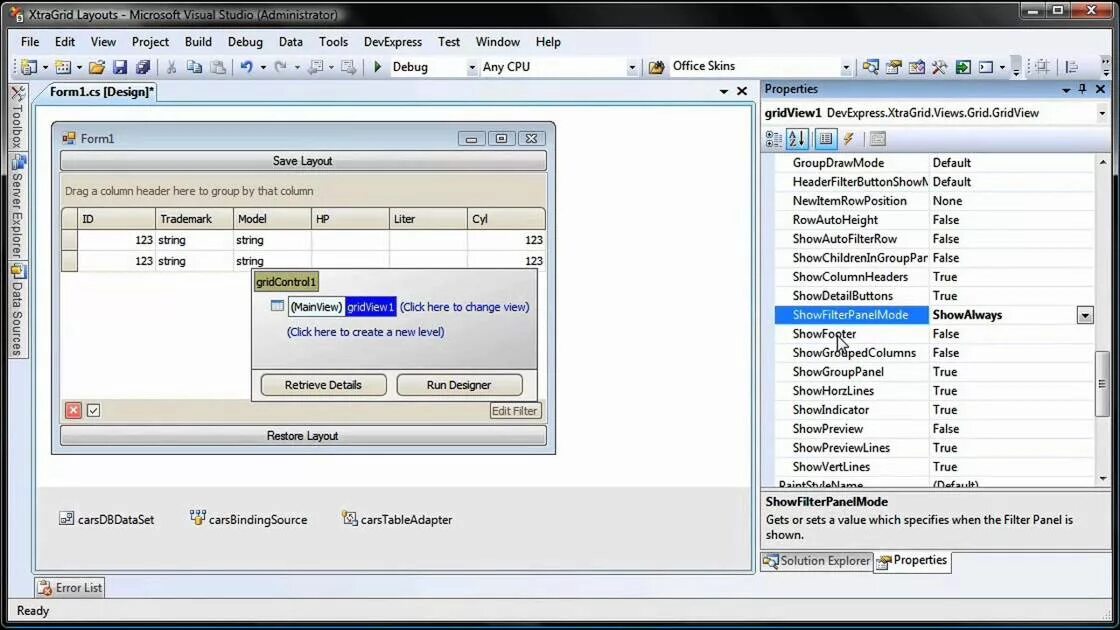Select the Form1.cs [Design] tab
The width and height of the screenshot is (1120, 630).
point(101,91)
